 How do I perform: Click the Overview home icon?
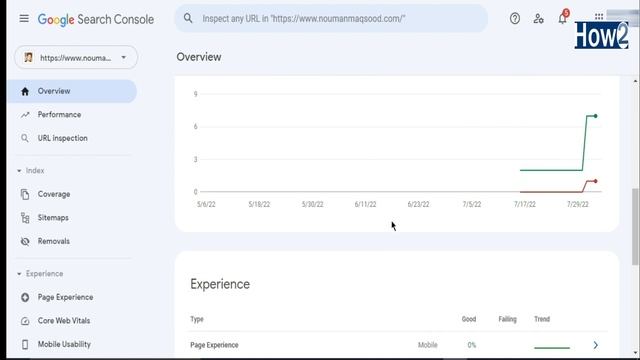point(25,91)
